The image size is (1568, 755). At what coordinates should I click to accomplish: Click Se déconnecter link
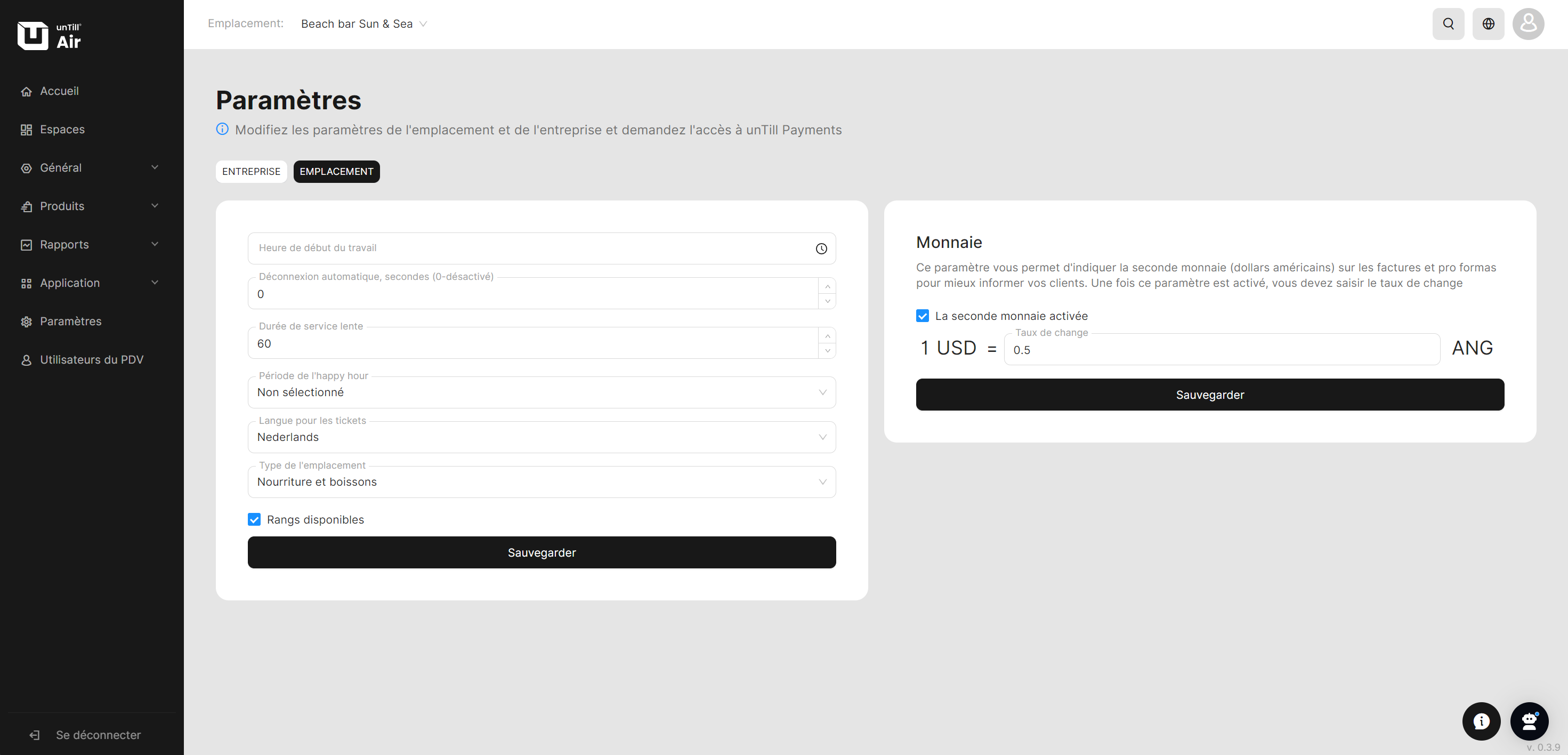pyautogui.click(x=98, y=735)
